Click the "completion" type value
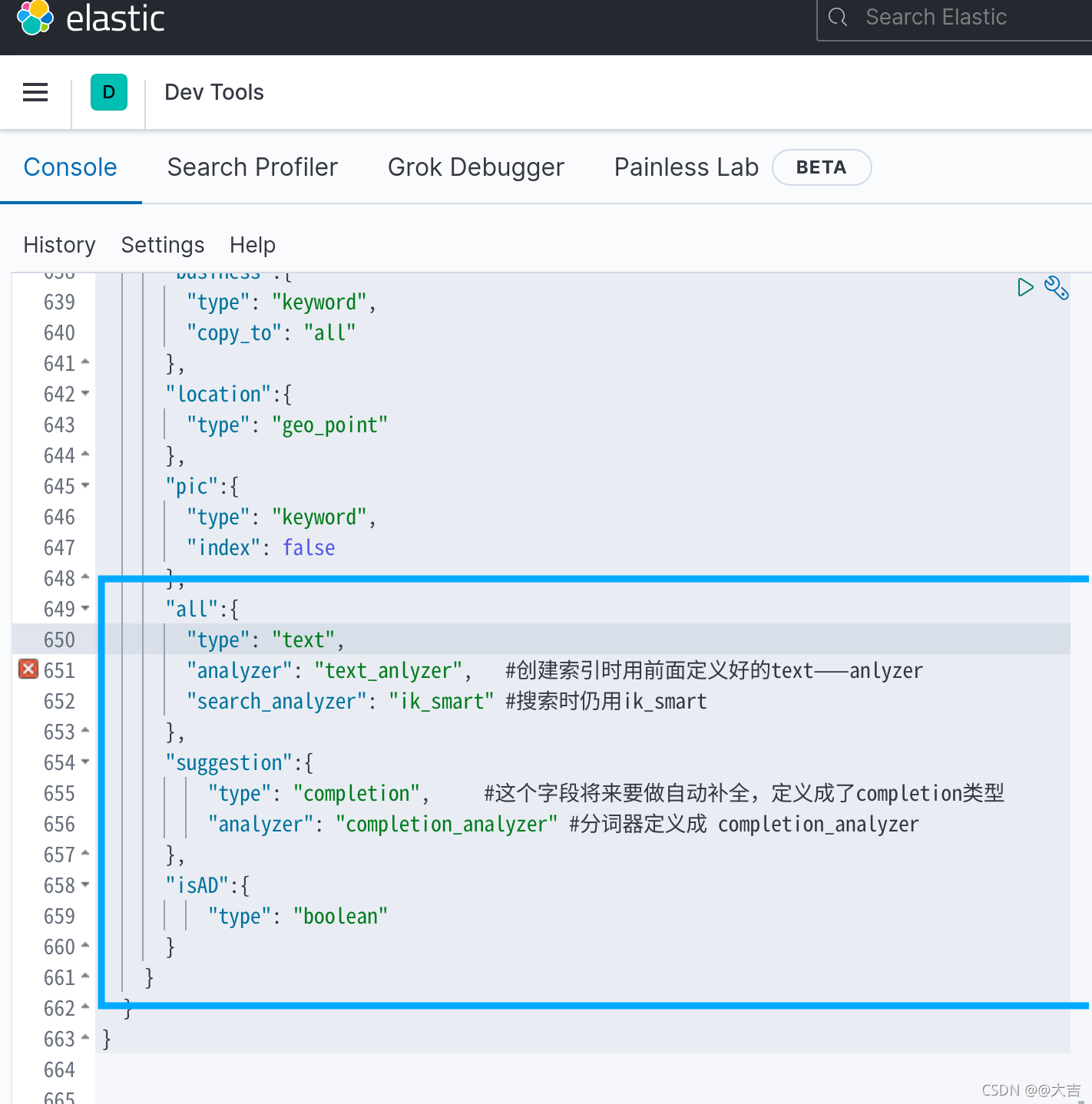The image size is (1092, 1104). coord(356,794)
